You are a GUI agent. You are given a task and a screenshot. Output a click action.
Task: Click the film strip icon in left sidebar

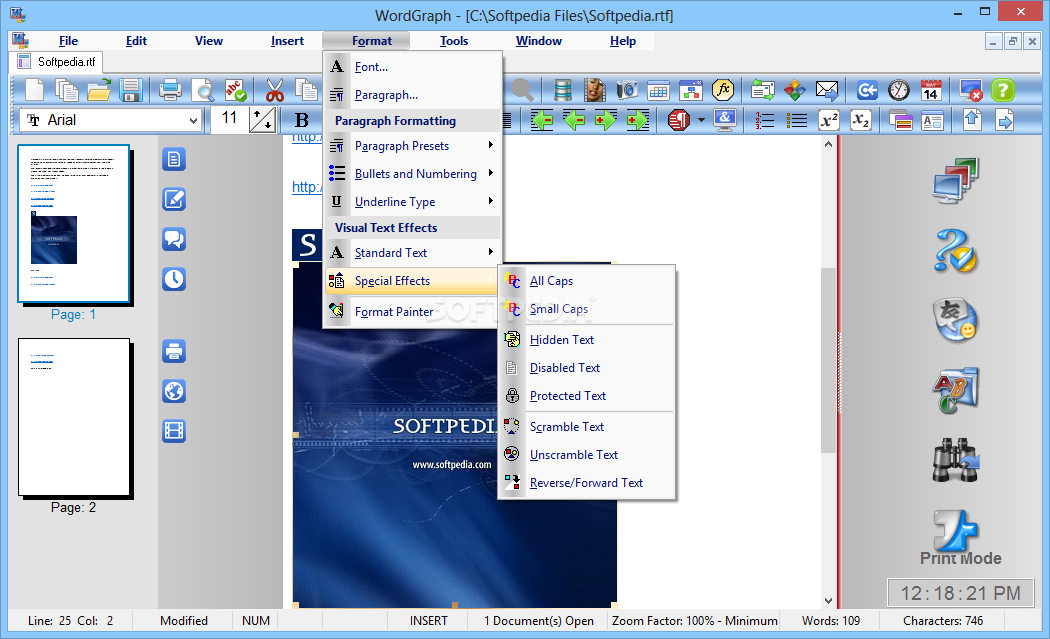[174, 431]
